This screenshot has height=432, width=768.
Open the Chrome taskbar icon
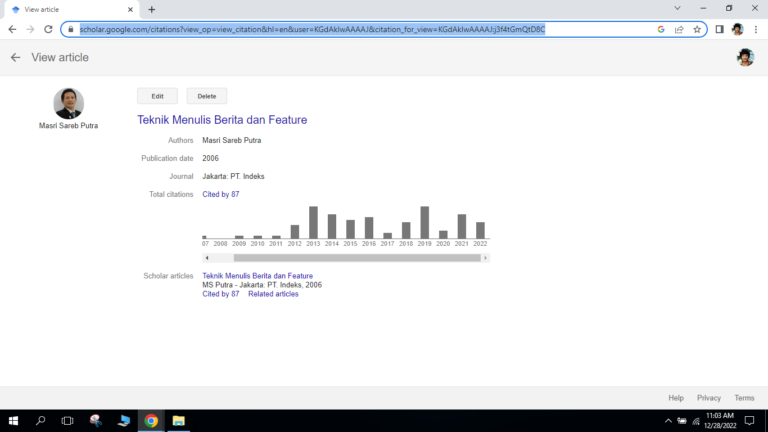(x=151, y=421)
